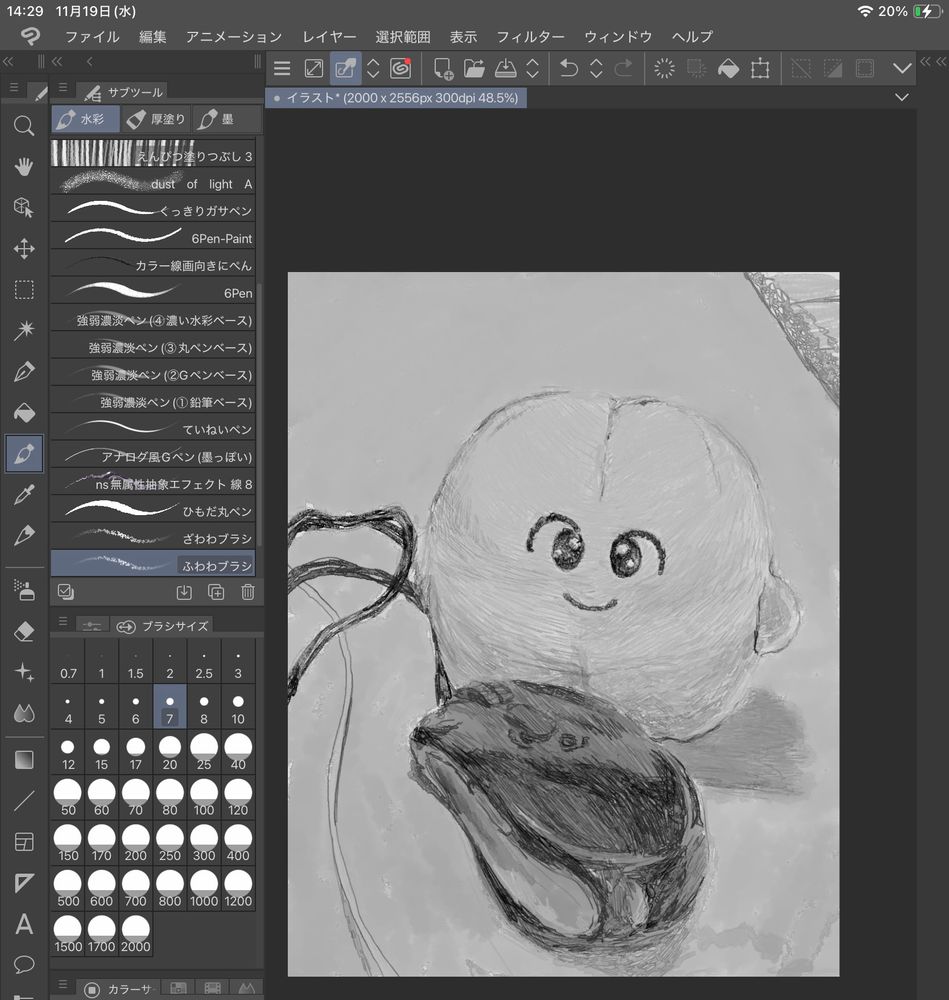Toggle the sub tool list checkmark button
The image size is (949, 1000).
(x=66, y=592)
